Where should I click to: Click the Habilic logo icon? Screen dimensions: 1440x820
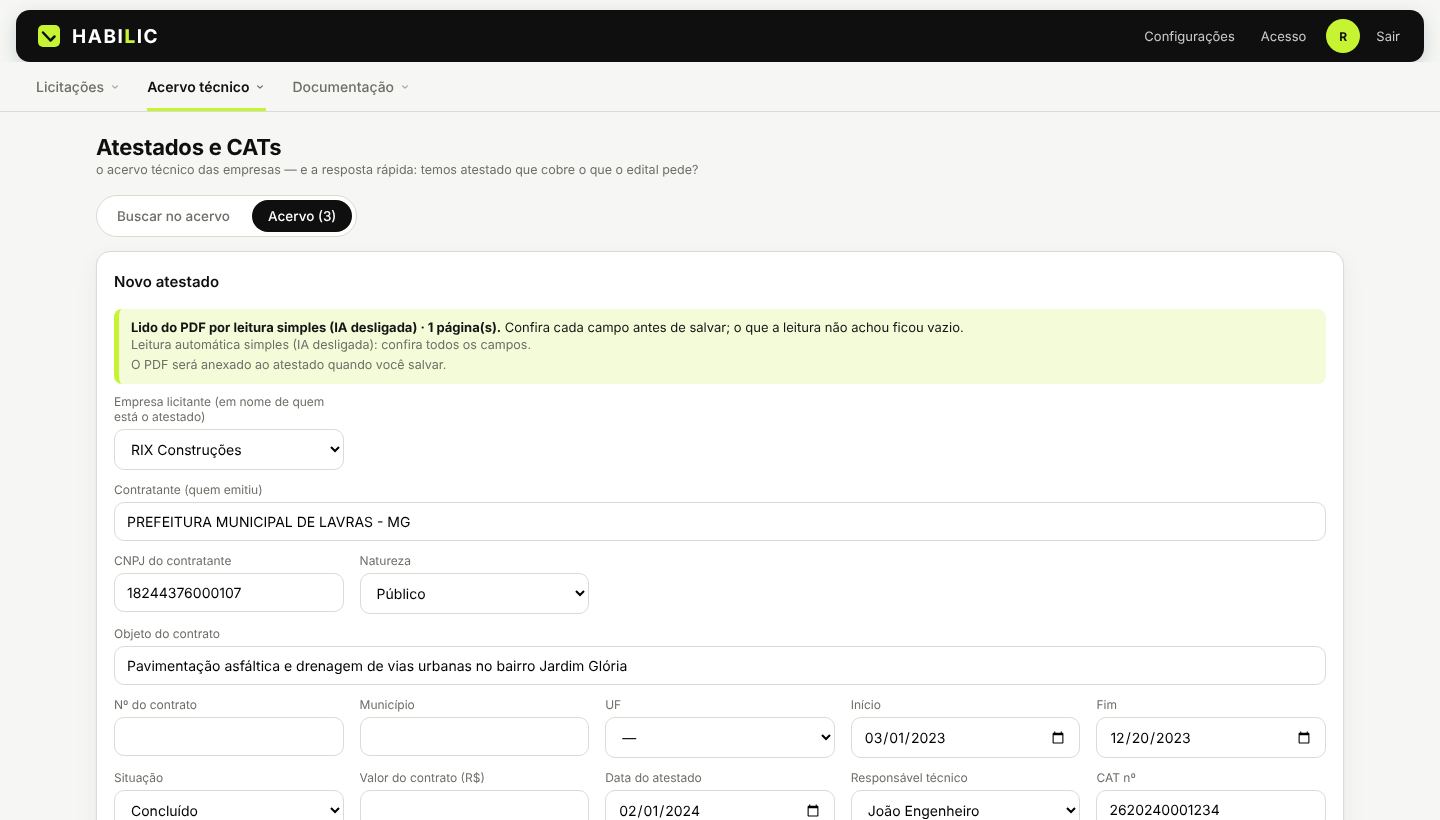tap(49, 36)
